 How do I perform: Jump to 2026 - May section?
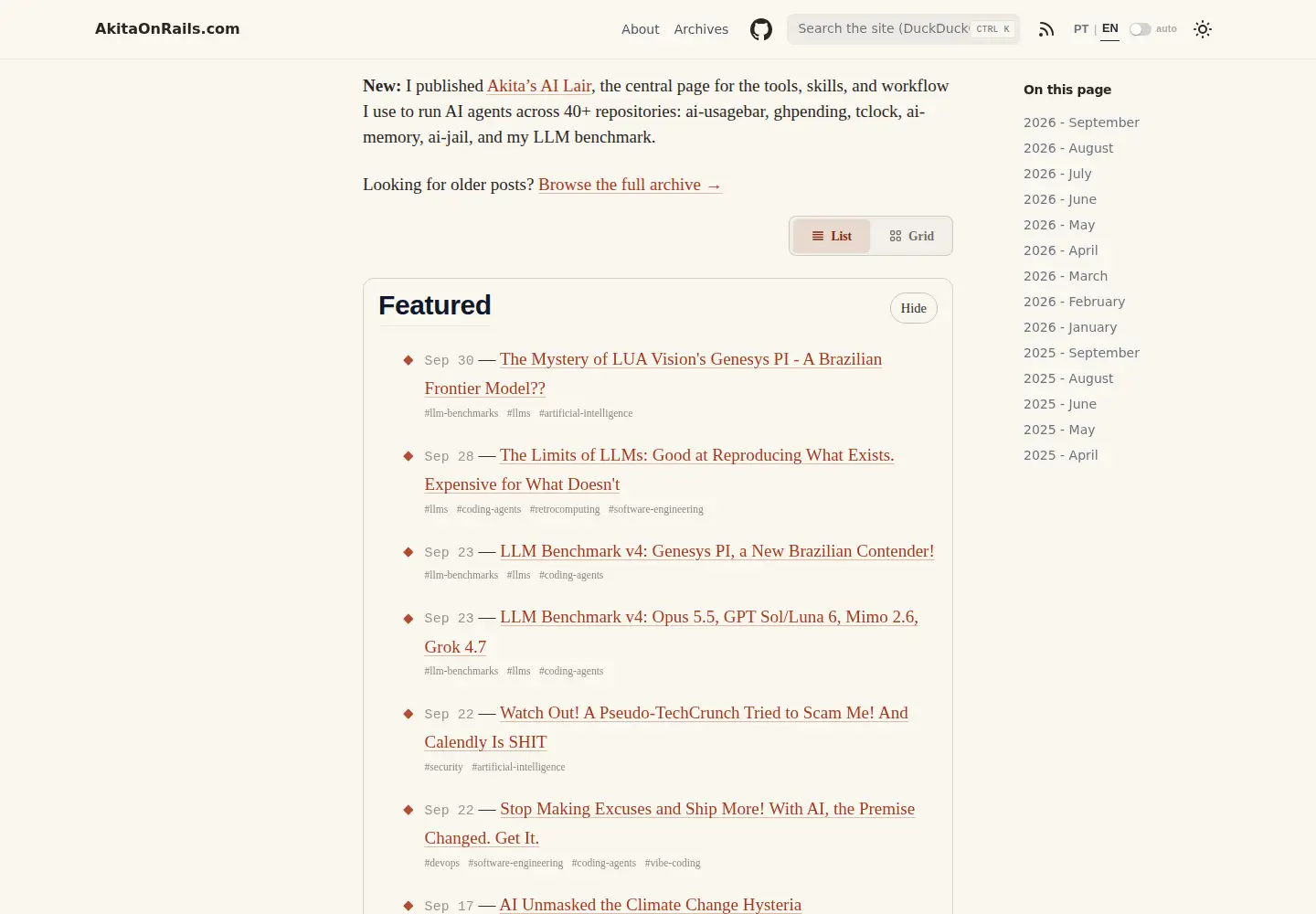pyautogui.click(x=1059, y=225)
